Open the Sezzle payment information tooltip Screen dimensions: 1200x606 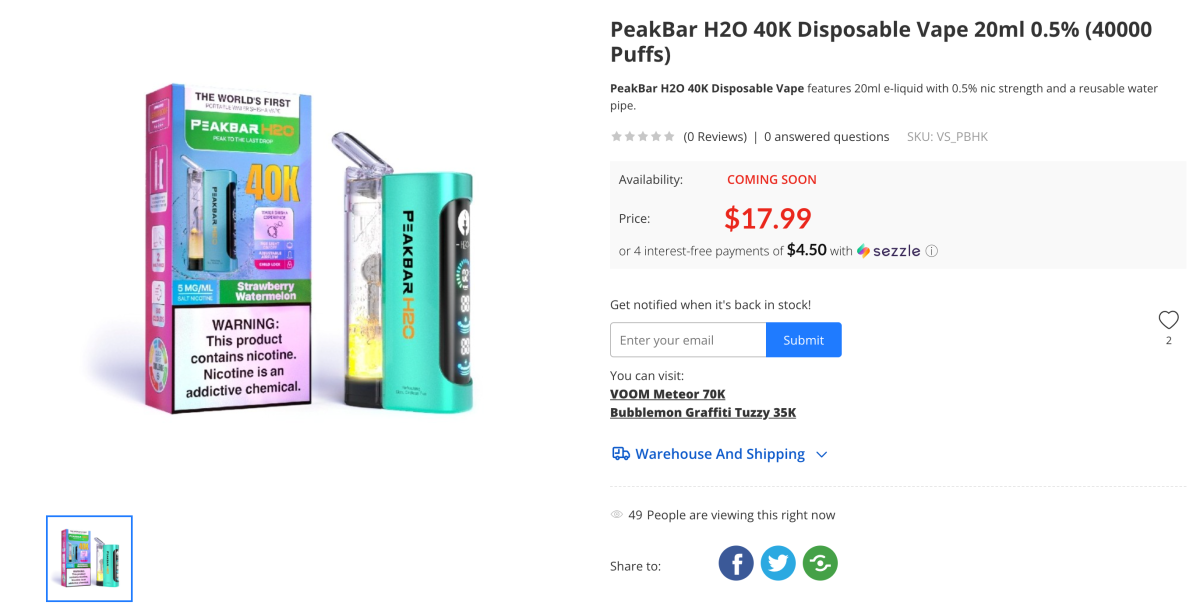931,251
